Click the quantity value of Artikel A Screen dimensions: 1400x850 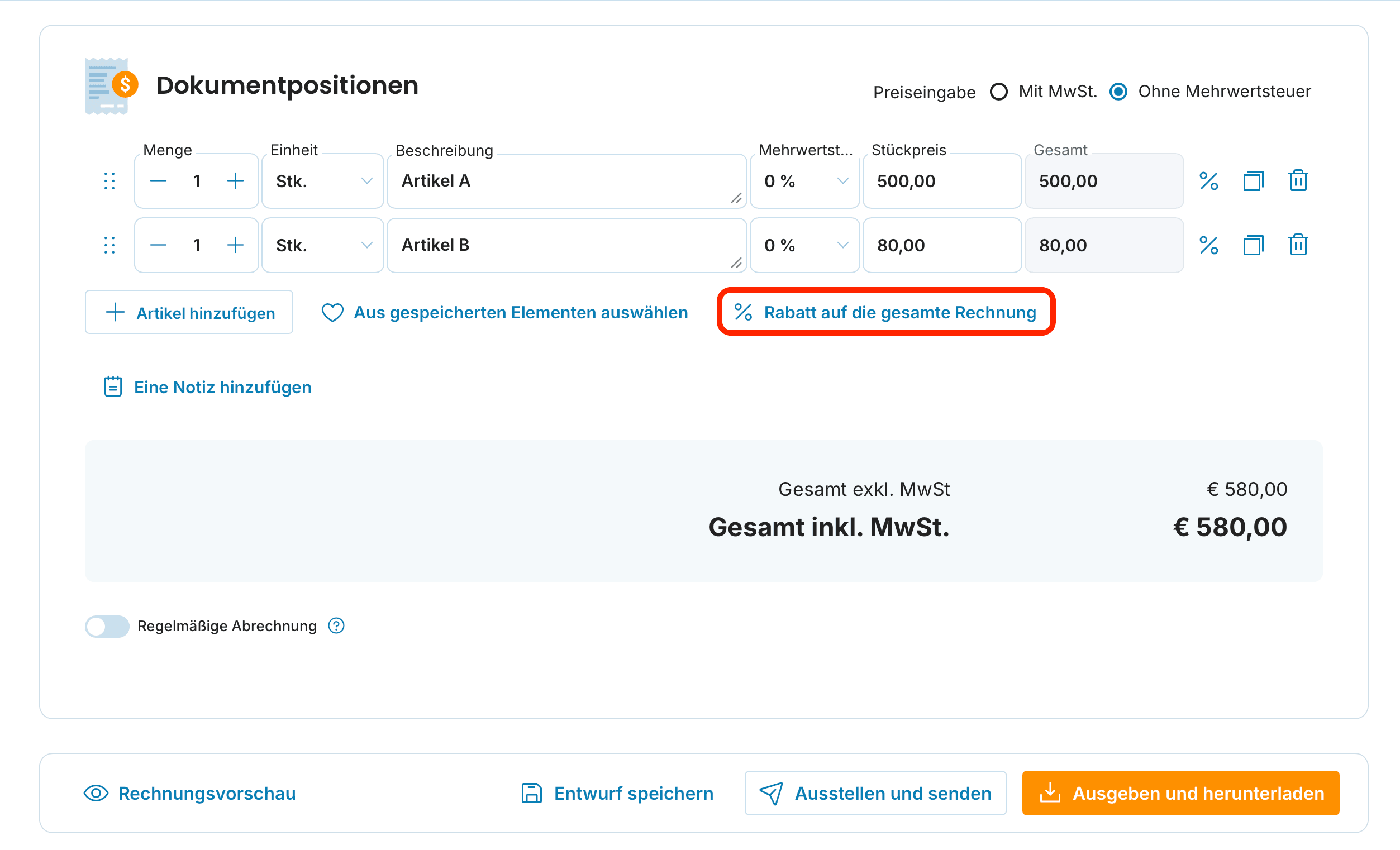click(x=197, y=182)
